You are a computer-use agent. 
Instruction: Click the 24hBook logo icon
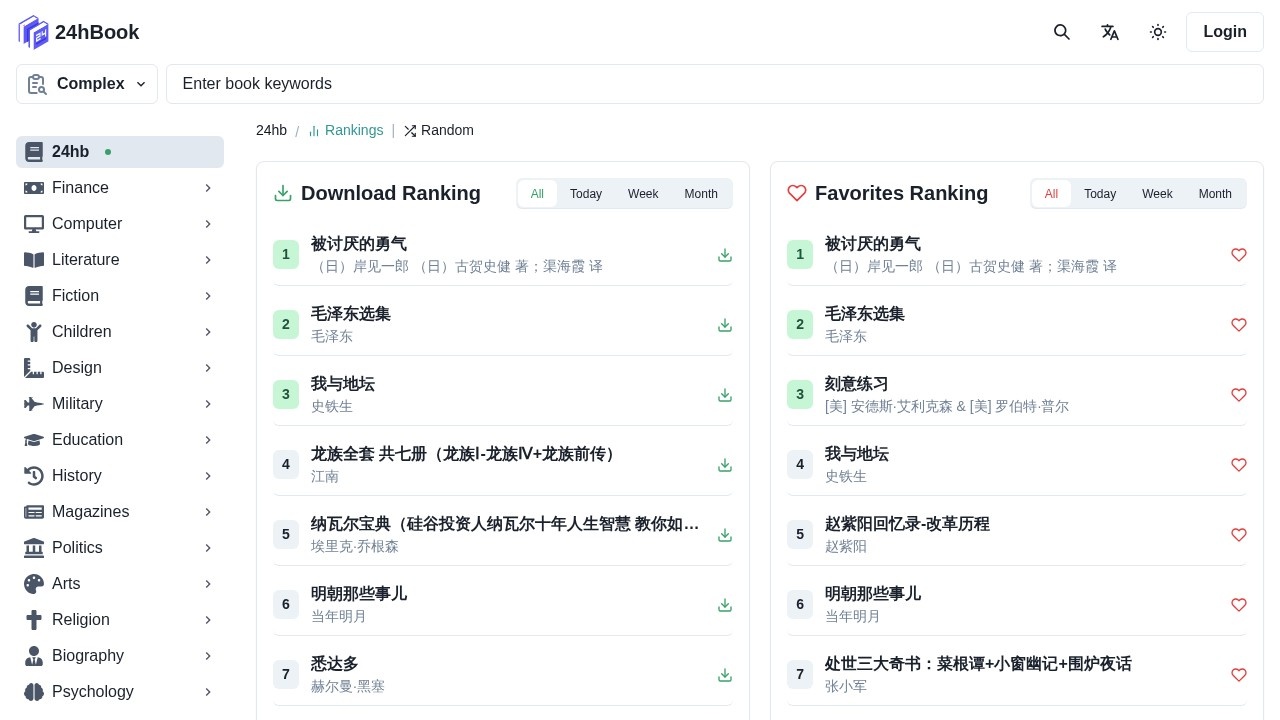click(33, 32)
